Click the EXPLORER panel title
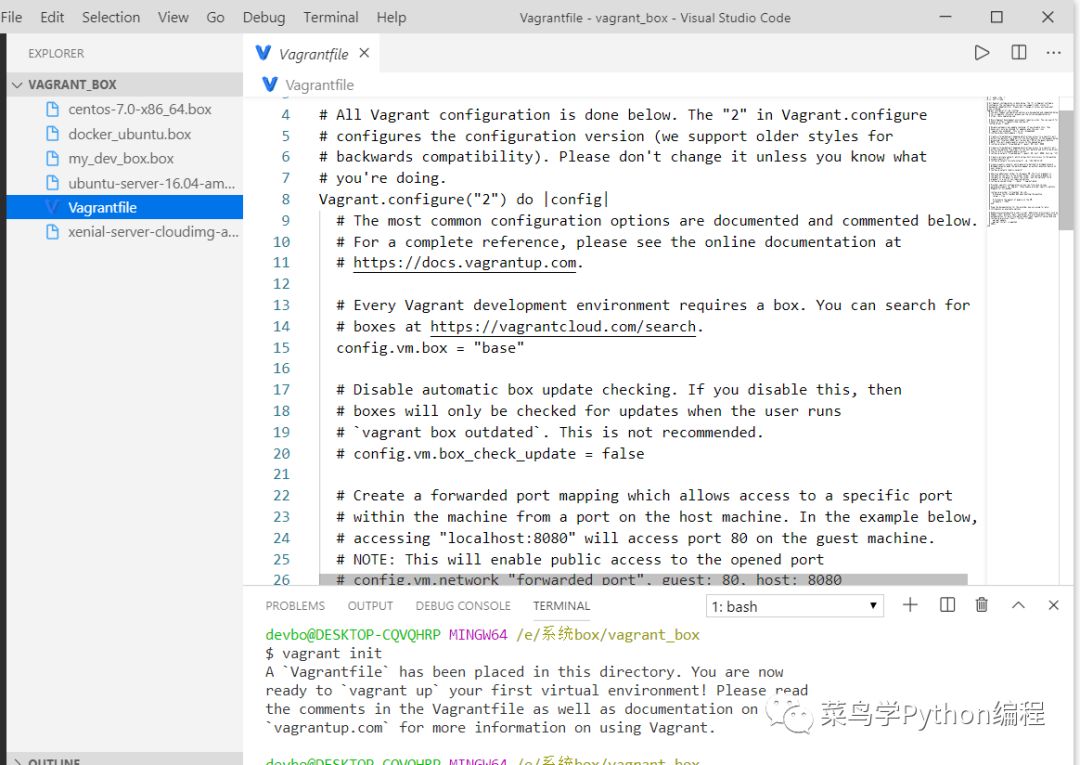The image size is (1080, 765). point(56,53)
